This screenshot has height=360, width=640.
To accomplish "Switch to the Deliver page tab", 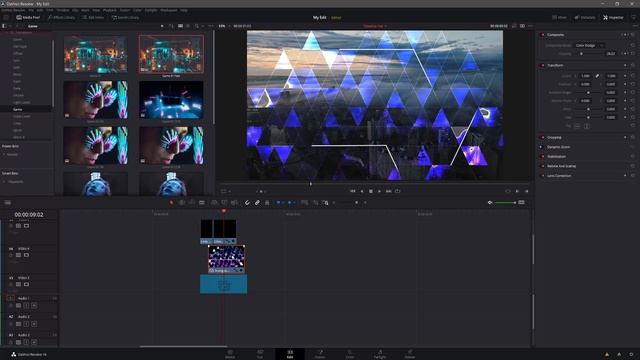I will pyautogui.click(x=410, y=354).
